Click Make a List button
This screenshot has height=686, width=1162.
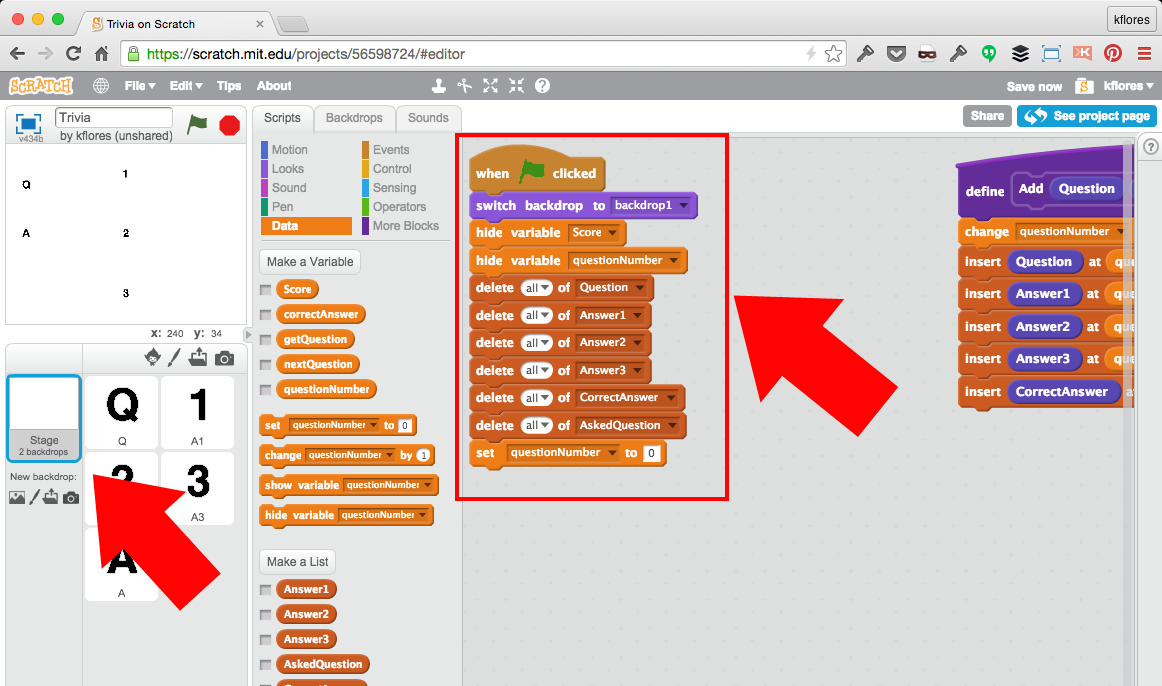297,562
